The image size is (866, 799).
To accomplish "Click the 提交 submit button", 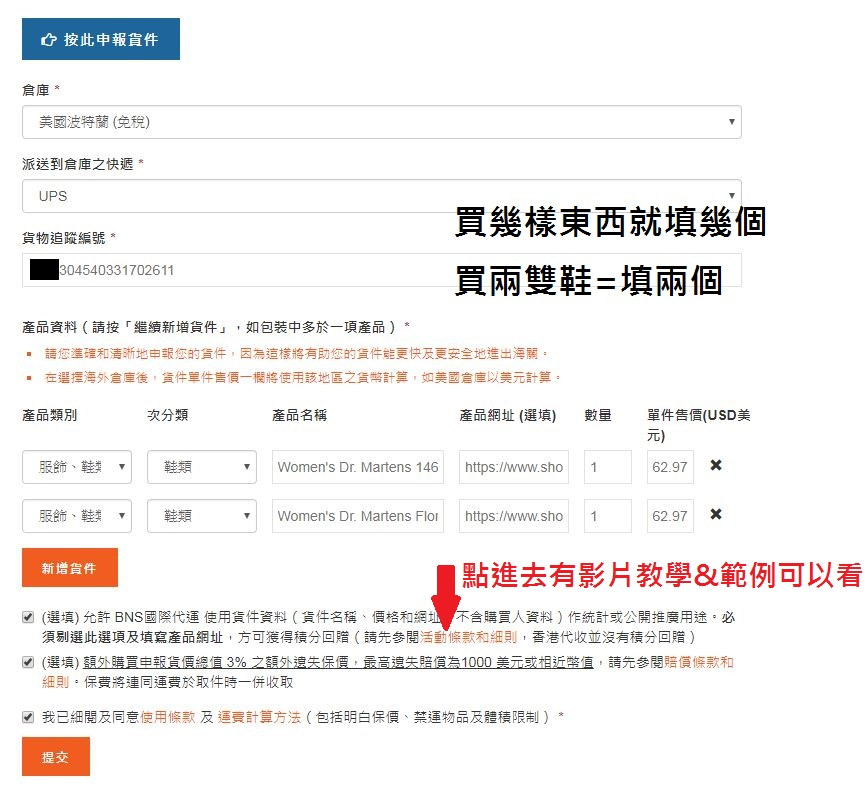I will coord(56,757).
